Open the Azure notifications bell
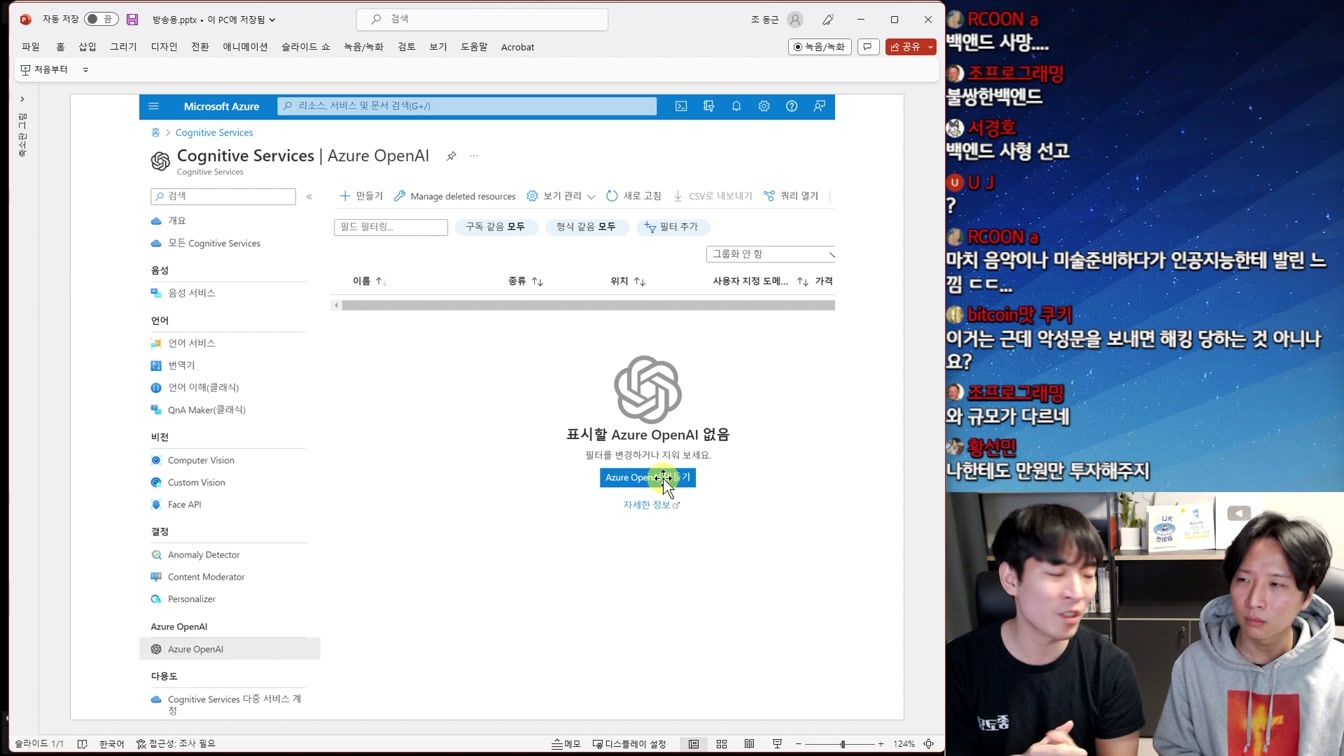 (736, 106)
